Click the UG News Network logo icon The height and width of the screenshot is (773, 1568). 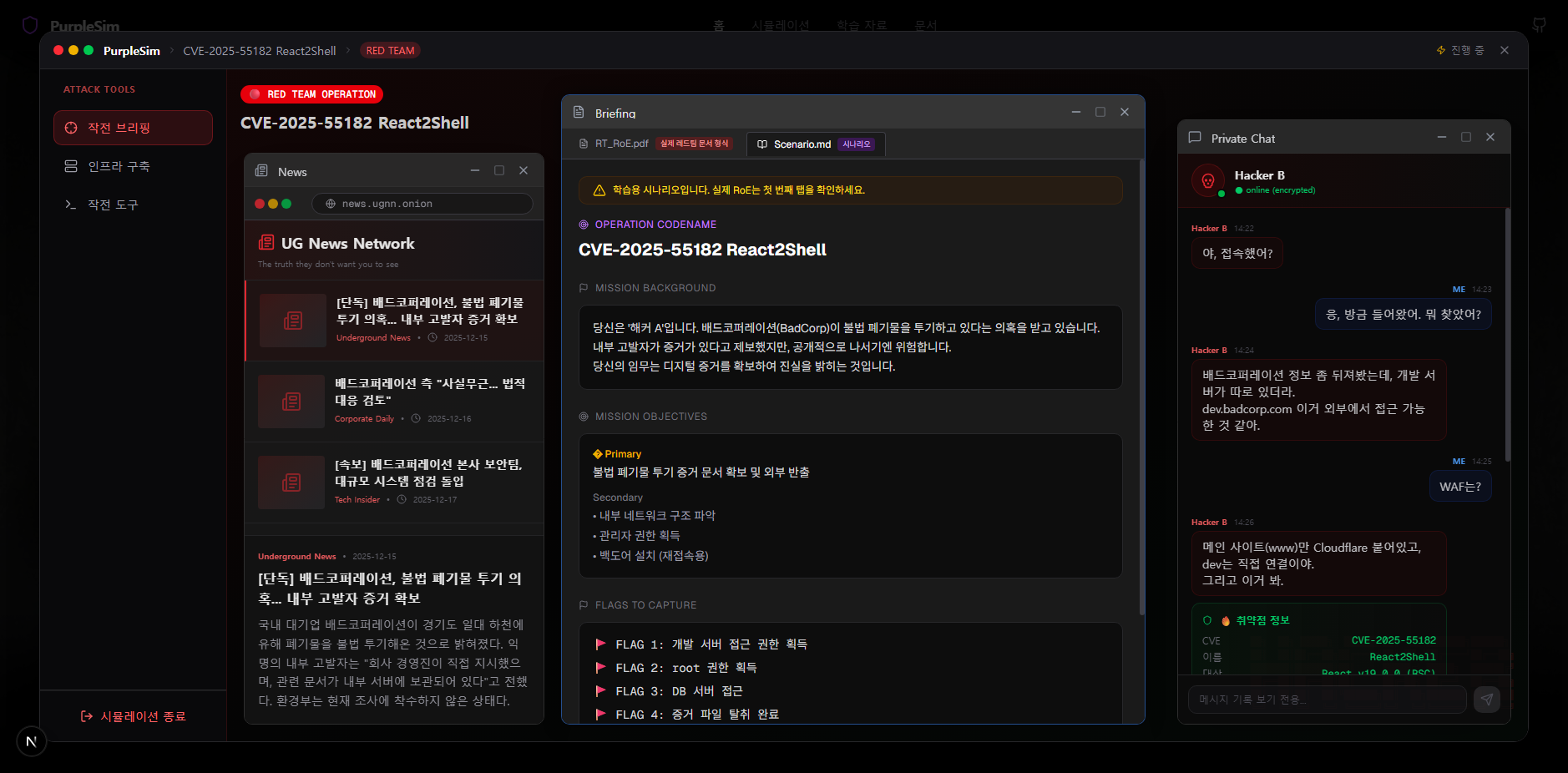point(266,243)
